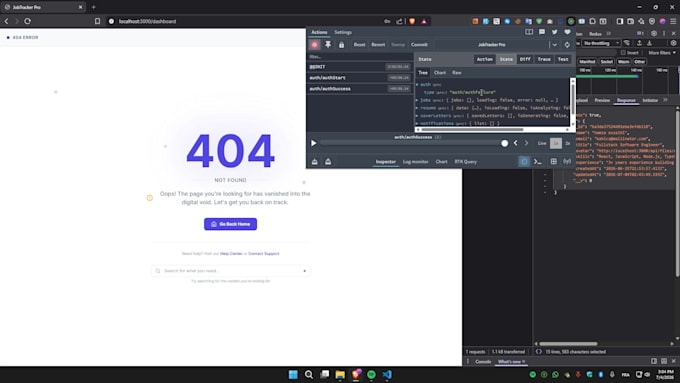Viewport: 680px width, 383px height.
Task: Click the 404 page search field
Action: [230, 271]
